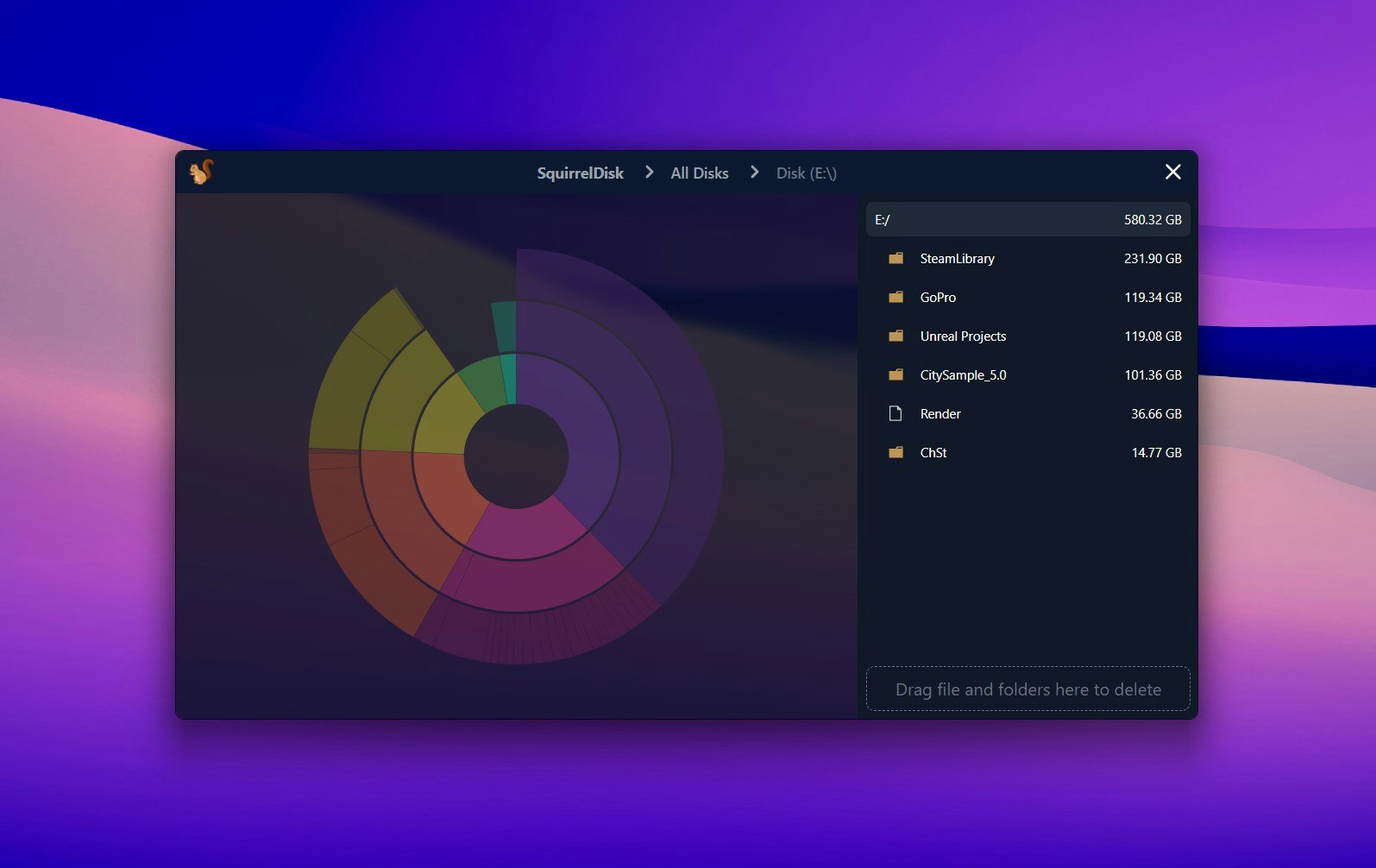Click the SteamLibrary folder icon

tap(895, 258)
